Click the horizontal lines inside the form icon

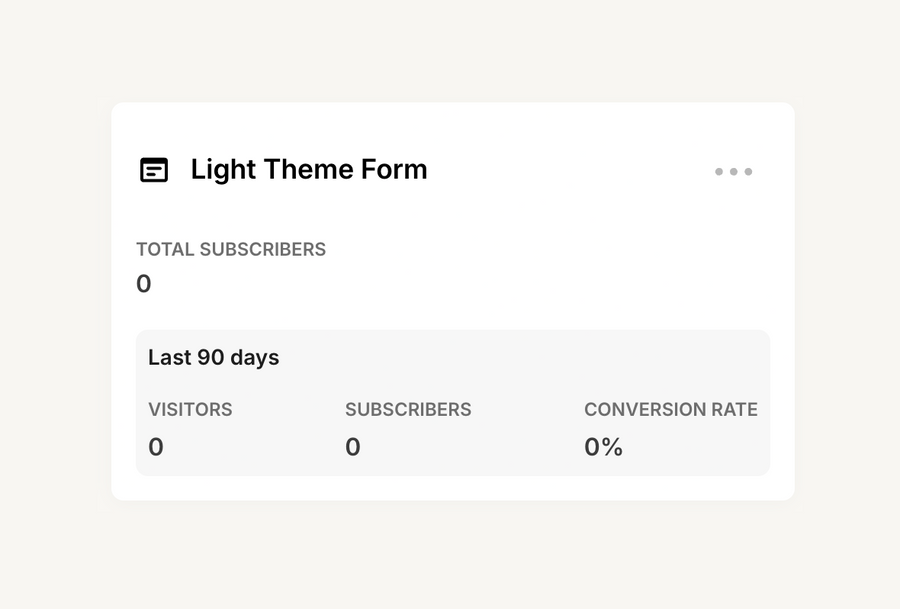click(154, 174)
